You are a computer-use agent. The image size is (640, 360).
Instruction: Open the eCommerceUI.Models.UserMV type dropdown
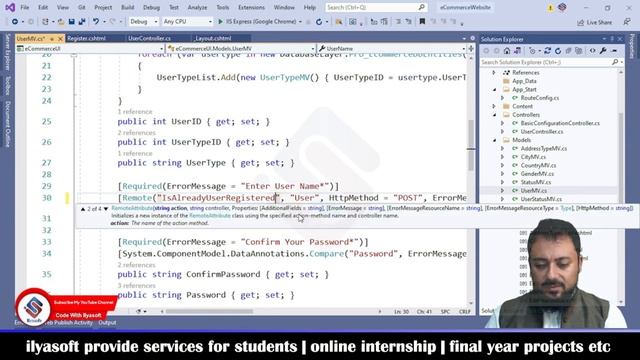click(241, 49)
